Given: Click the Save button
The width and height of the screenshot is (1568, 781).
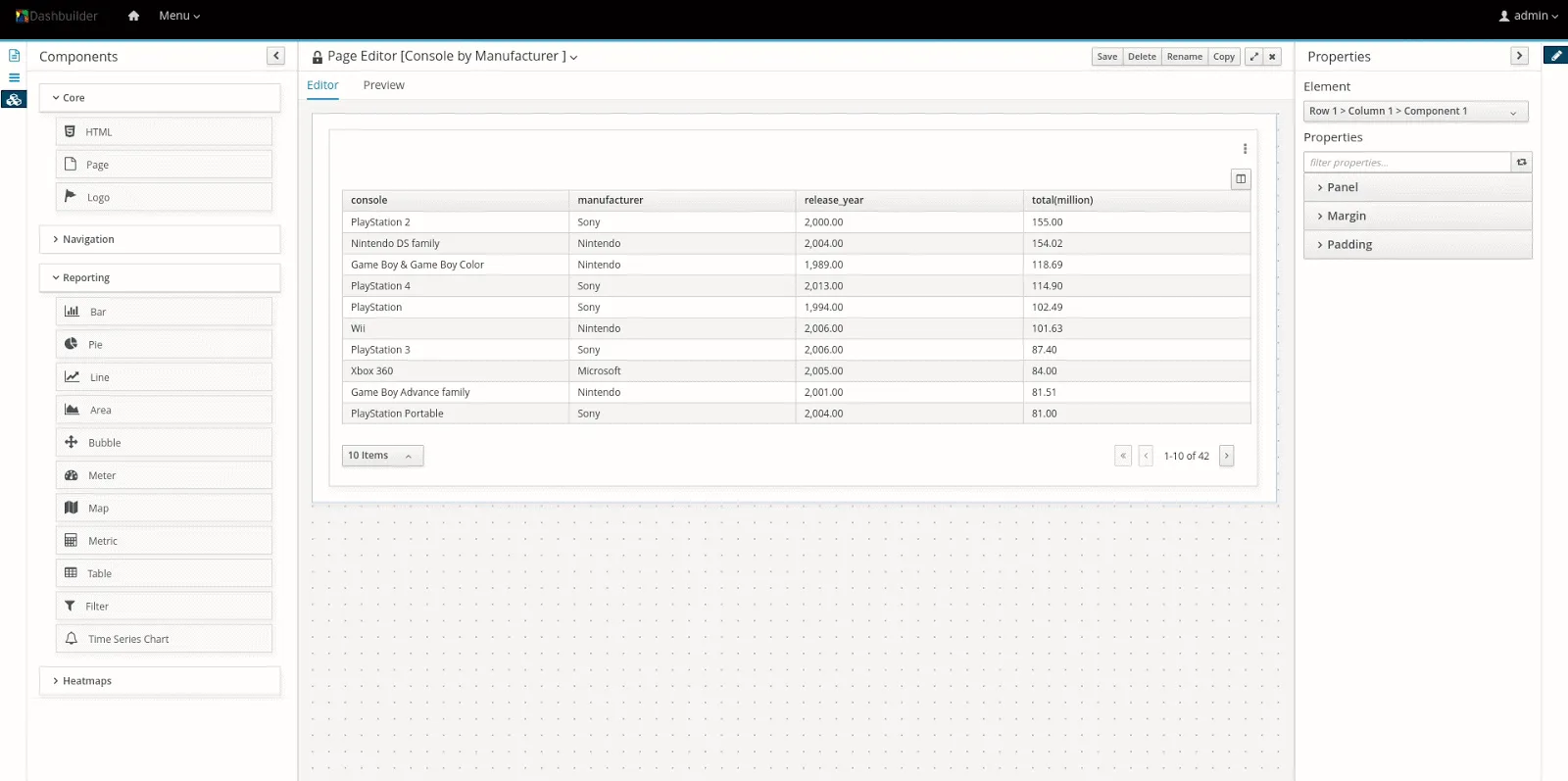Looking at the screenshot, I should click(1107, 57).
